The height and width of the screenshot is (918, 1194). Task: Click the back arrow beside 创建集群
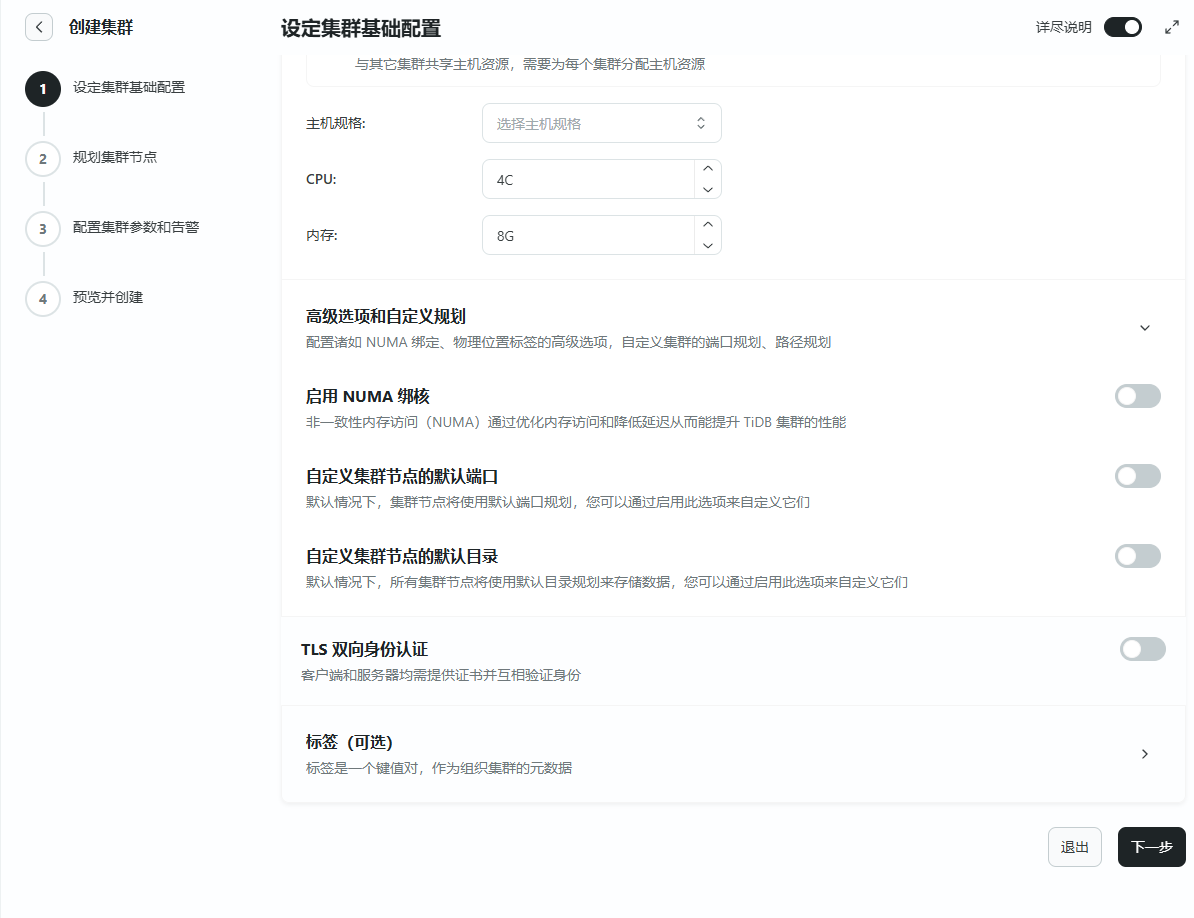click(x=38, y=27)
